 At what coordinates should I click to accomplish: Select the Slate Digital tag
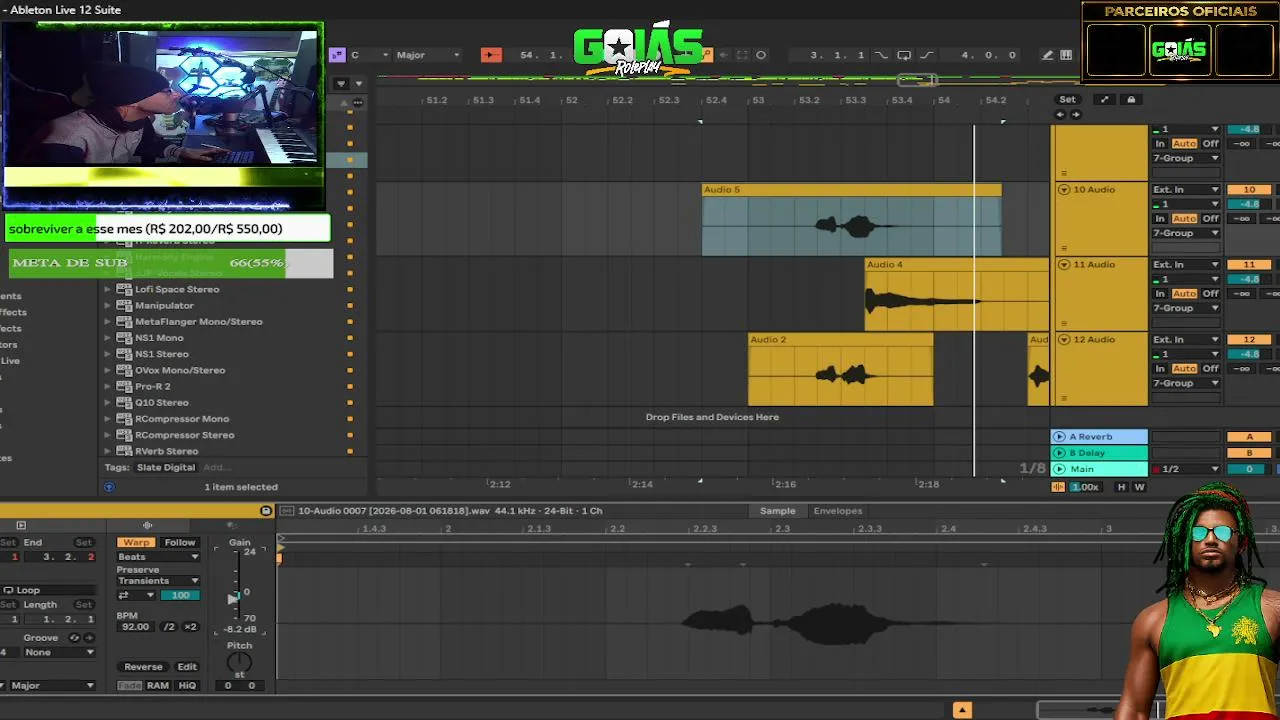pyautogui.click(x=166, y=467)
